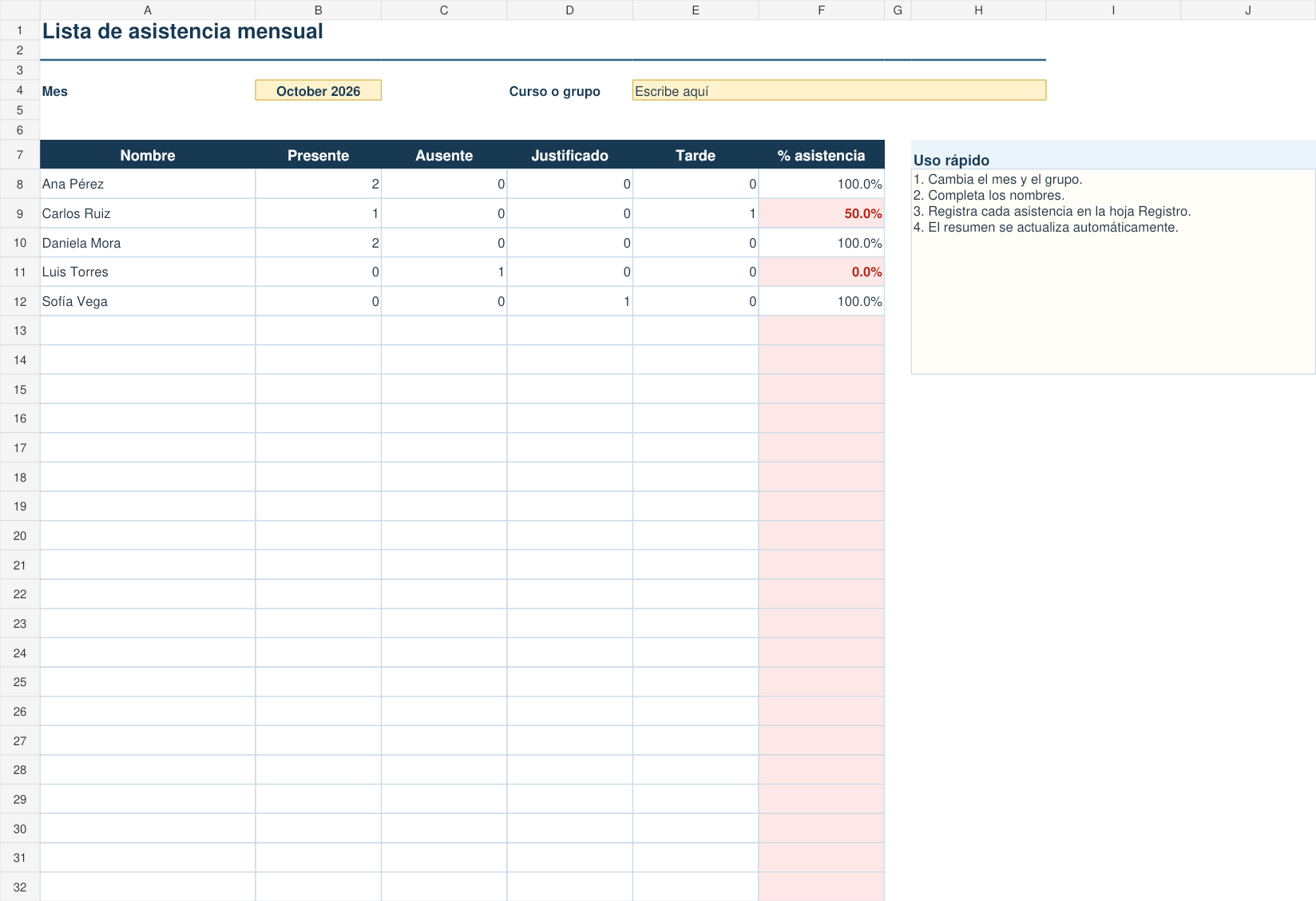Click the name cell 'Carlos Ruiz'

tap(148, 213)
